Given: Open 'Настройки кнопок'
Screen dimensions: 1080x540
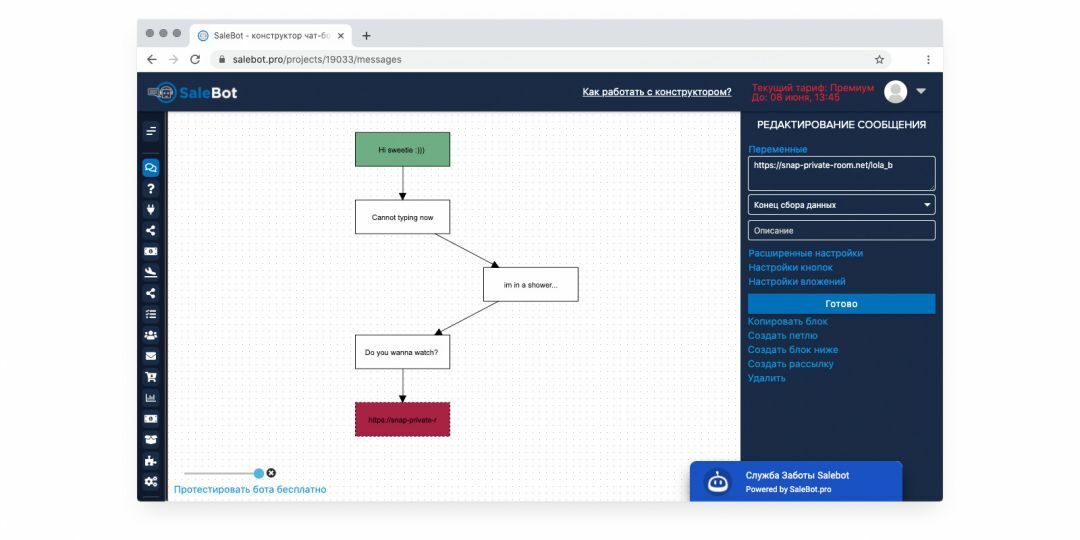Looking at the screenshot, I should point(791,267).
